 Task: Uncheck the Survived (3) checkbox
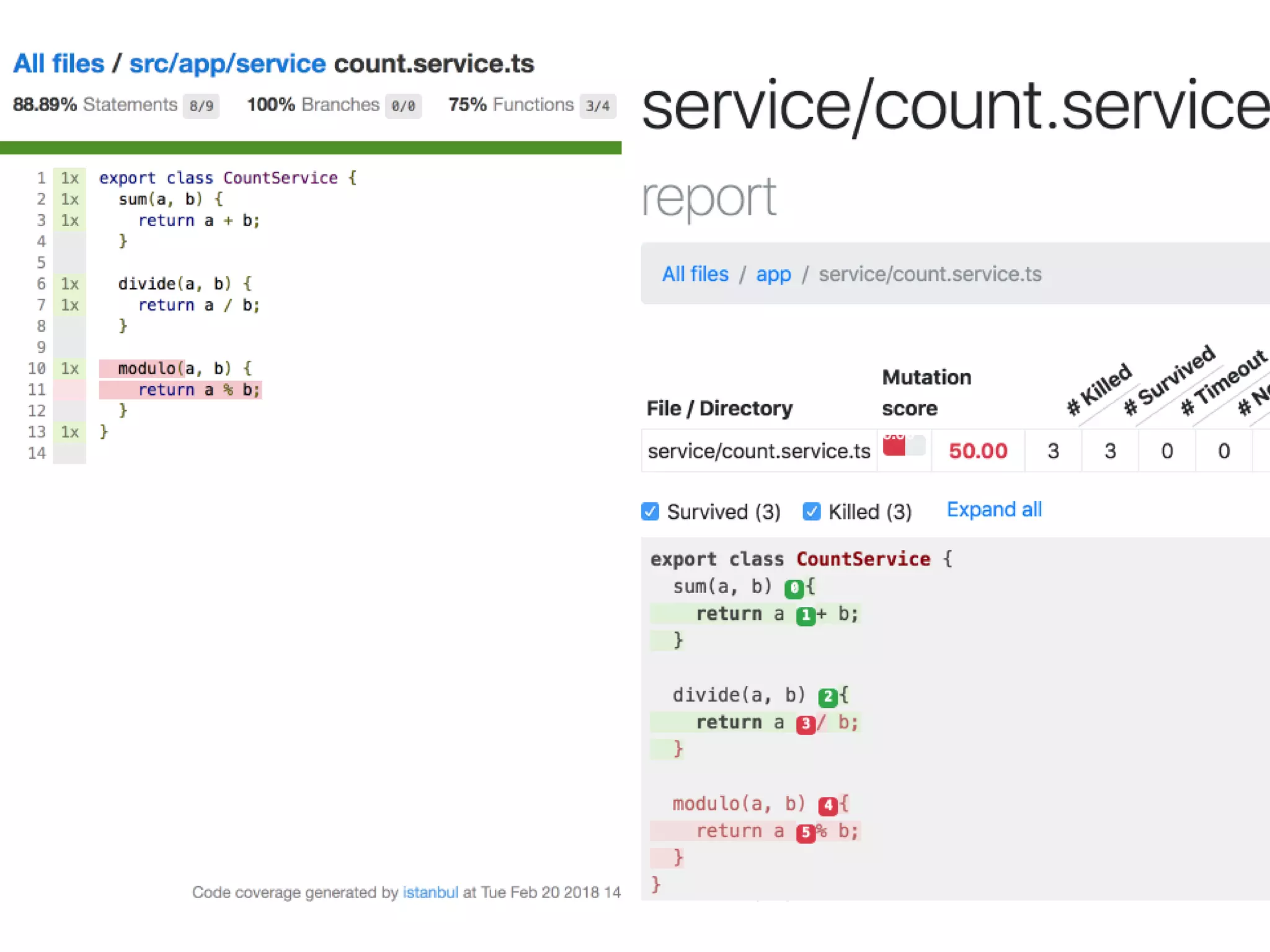650,511
